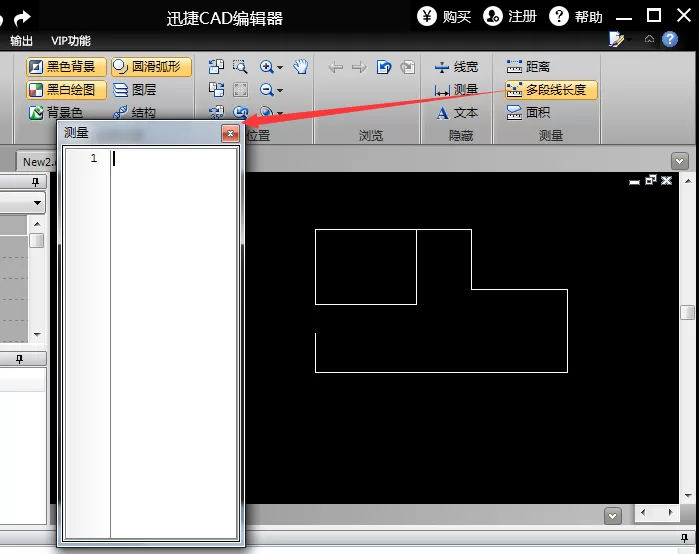Toggle the 文本 text hide option

click(457, 113)
